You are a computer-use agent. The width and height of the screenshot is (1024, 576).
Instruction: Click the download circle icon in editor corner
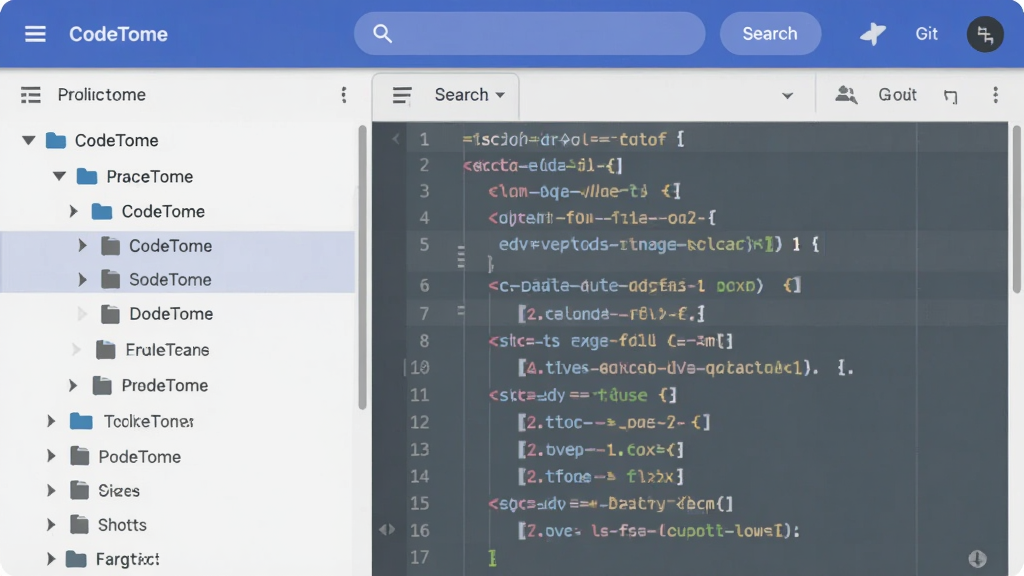click(977, 558)
